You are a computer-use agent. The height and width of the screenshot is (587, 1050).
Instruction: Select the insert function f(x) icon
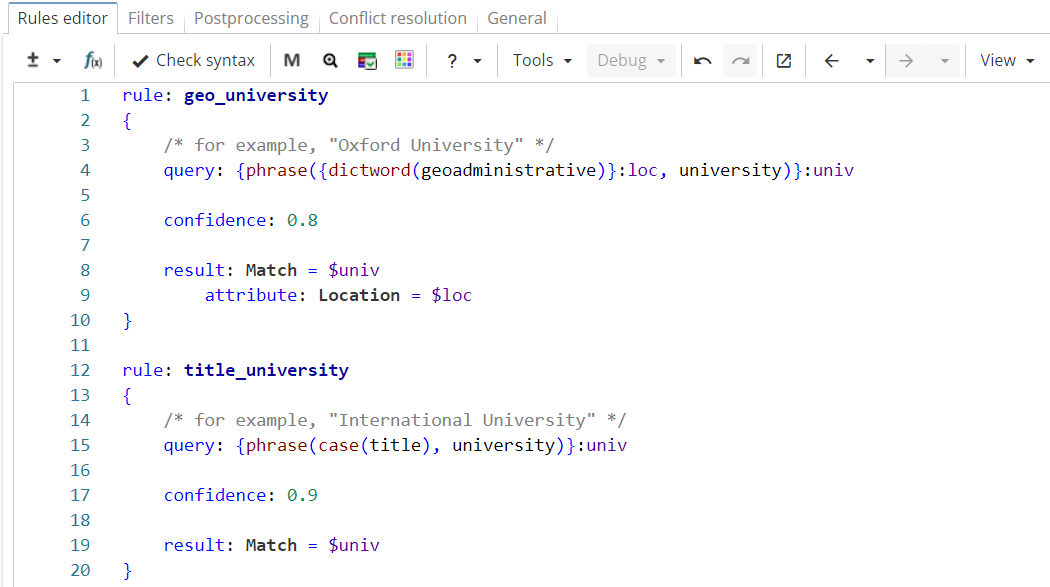(x=93, y=60)
